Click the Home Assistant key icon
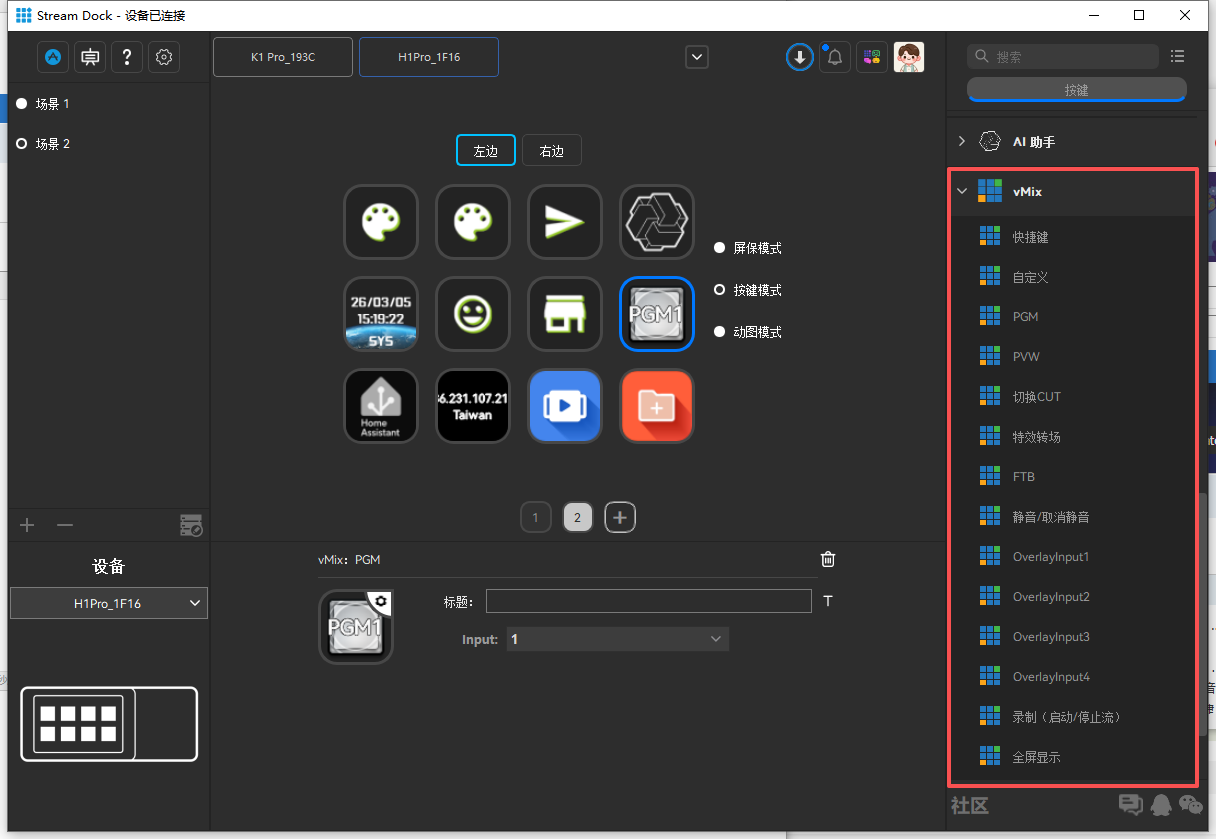1216x839 pixels. click(381, 406)
